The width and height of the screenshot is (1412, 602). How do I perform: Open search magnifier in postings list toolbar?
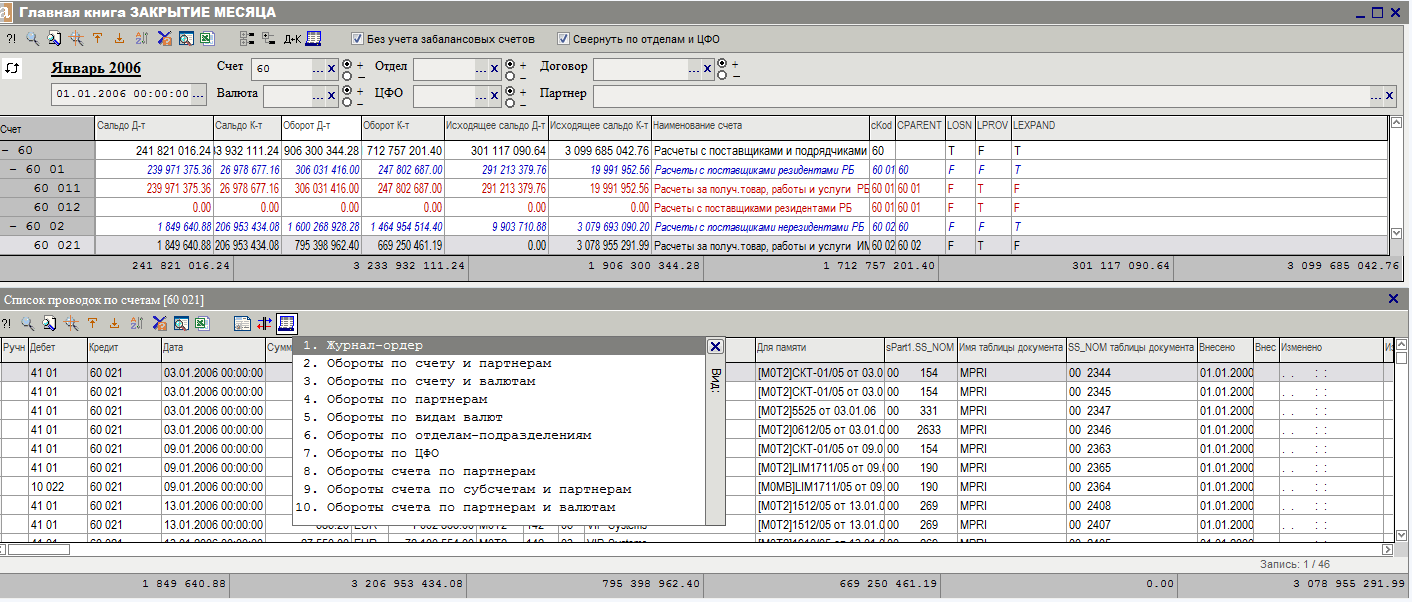tap(29, 324)
